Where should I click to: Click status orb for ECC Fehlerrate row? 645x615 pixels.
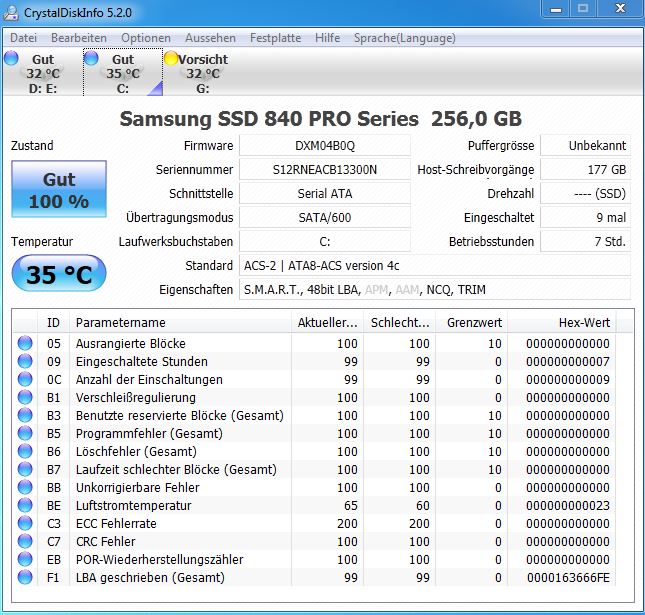25,523
